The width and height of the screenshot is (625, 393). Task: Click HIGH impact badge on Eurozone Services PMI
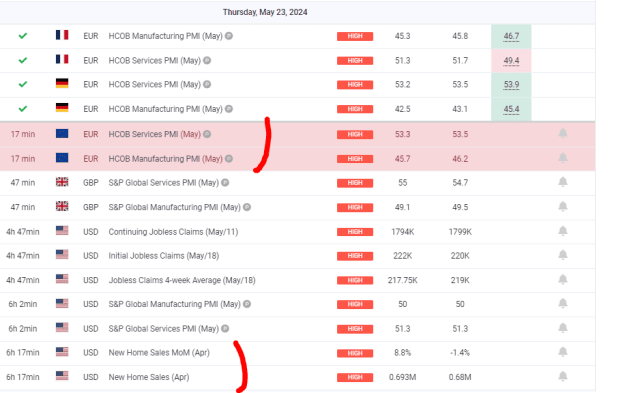[x=355, y=135]
